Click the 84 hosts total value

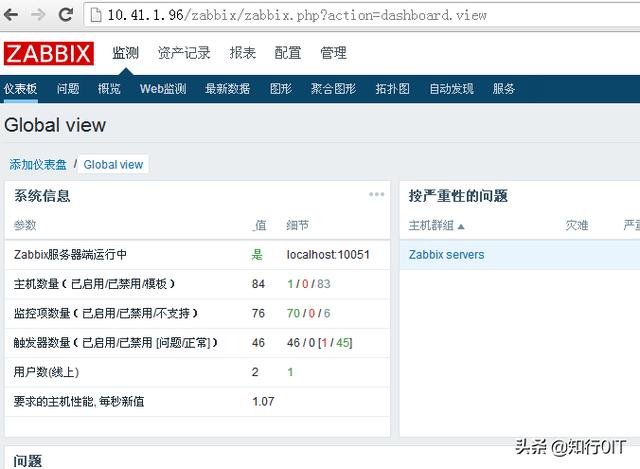tap(258, 284)
